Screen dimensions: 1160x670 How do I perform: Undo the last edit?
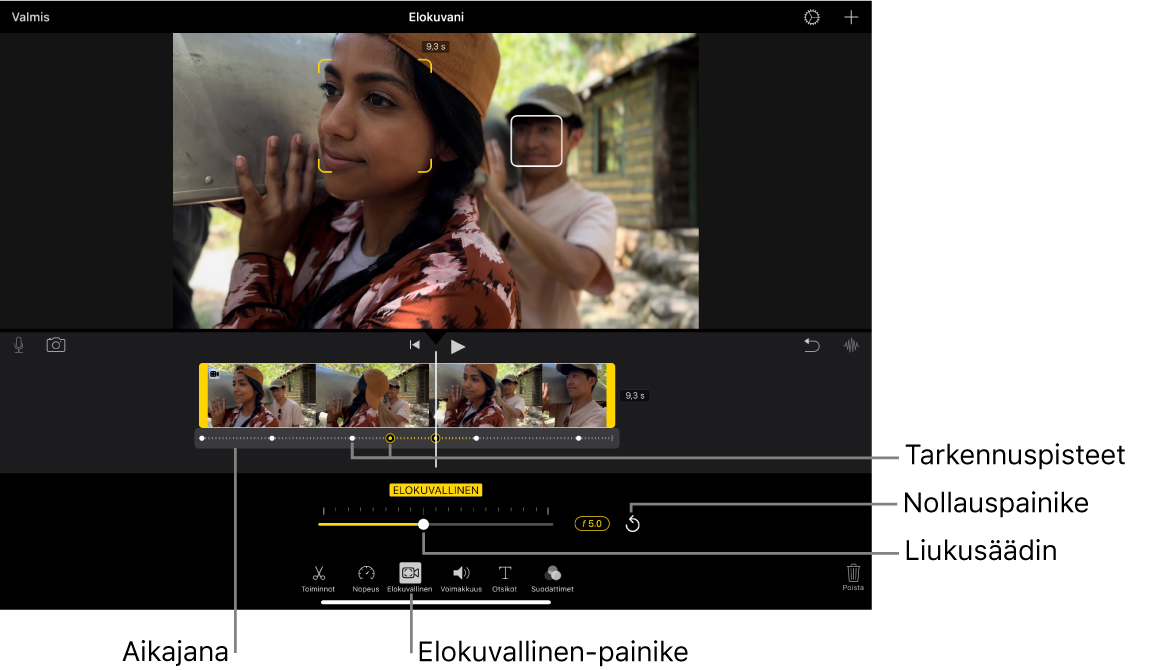812,345
